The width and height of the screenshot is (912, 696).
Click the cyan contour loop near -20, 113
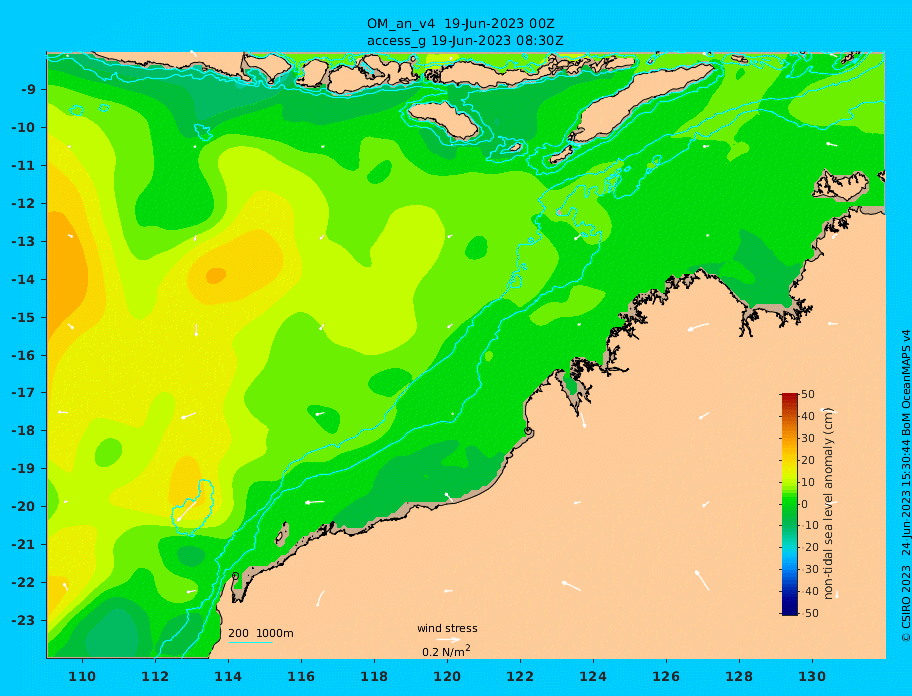[x=193, y=507]
